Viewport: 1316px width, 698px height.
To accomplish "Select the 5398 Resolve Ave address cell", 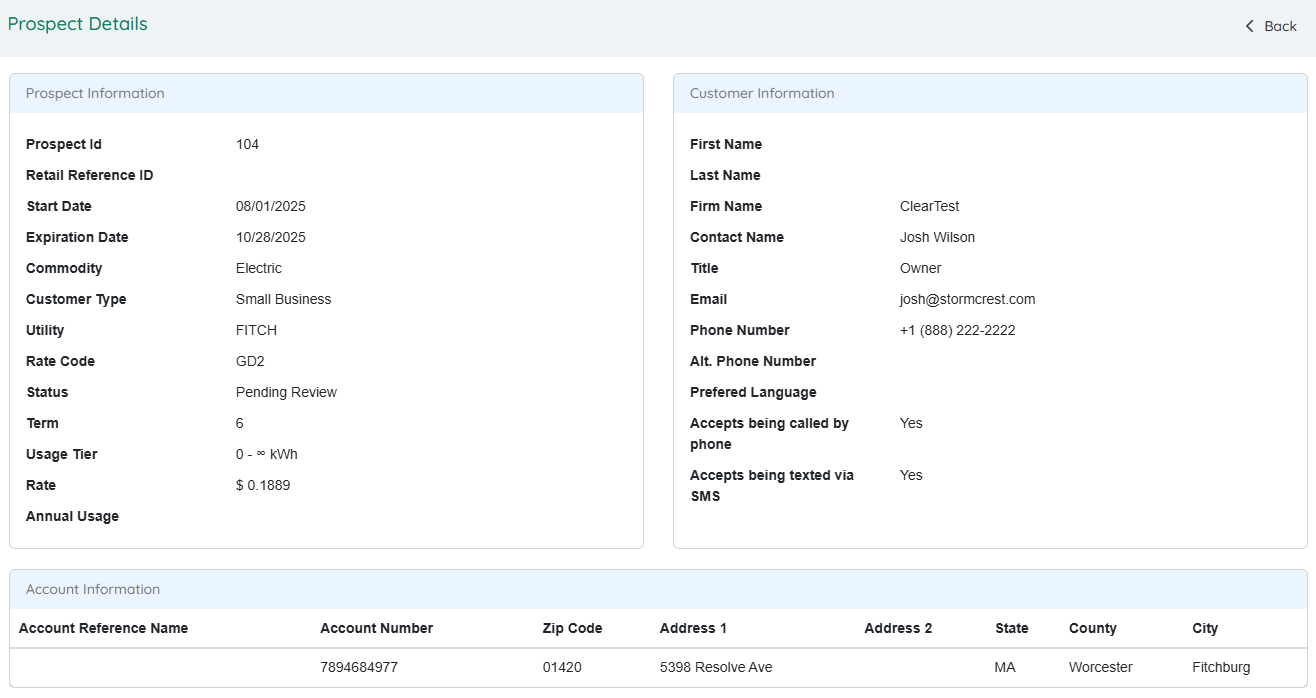I will (715, 667).
